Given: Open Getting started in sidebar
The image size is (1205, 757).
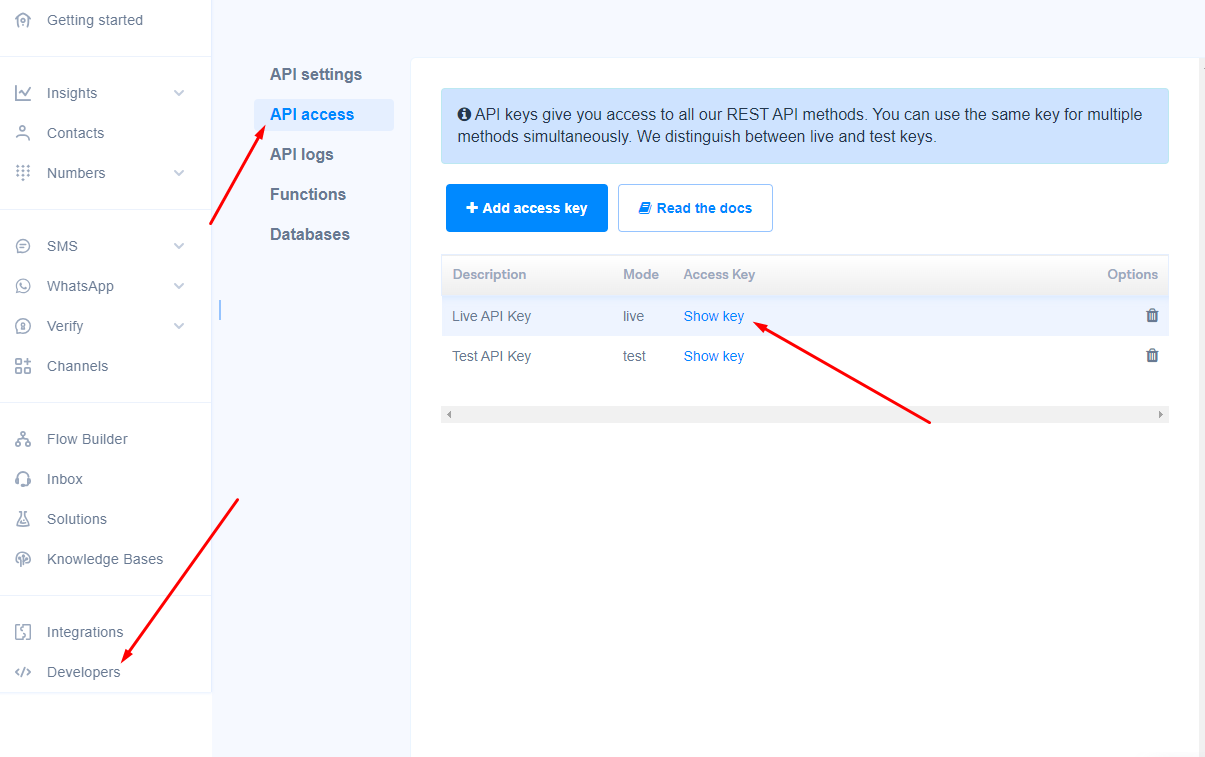Looking at the screenshot, I should (95, 20).
